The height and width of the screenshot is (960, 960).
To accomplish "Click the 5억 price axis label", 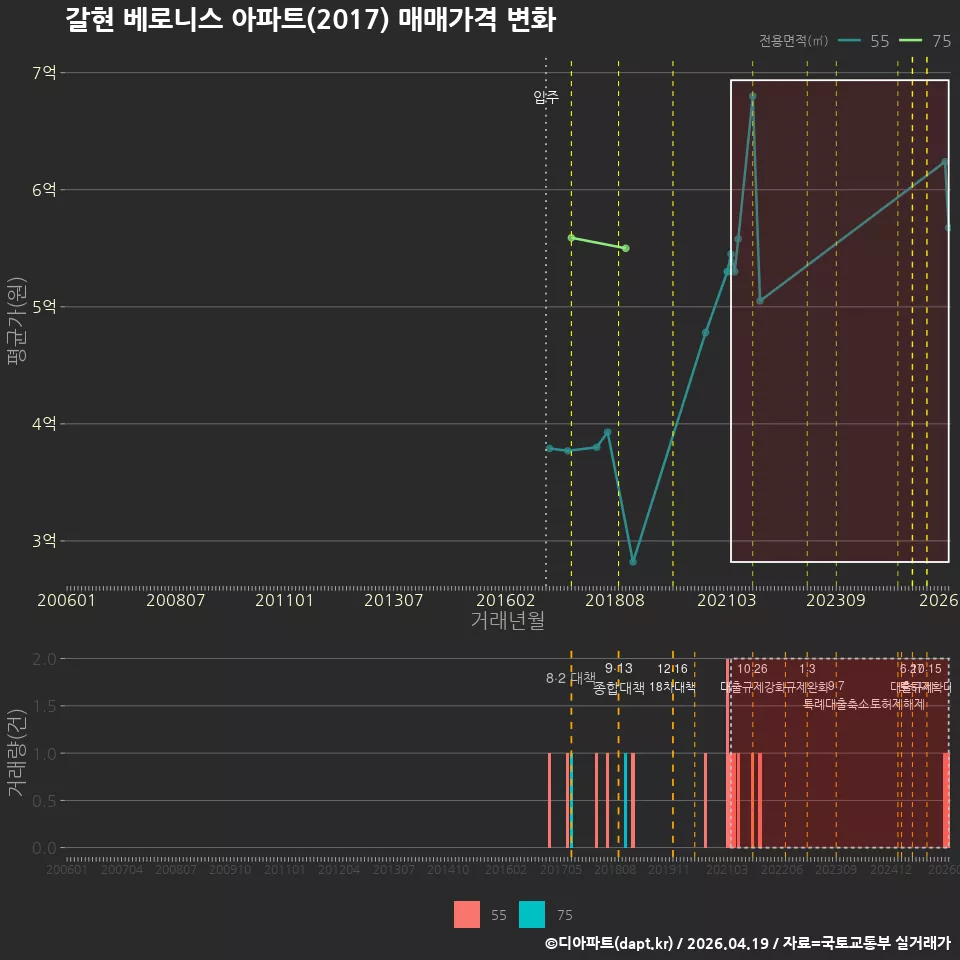I will click(44, 307).
